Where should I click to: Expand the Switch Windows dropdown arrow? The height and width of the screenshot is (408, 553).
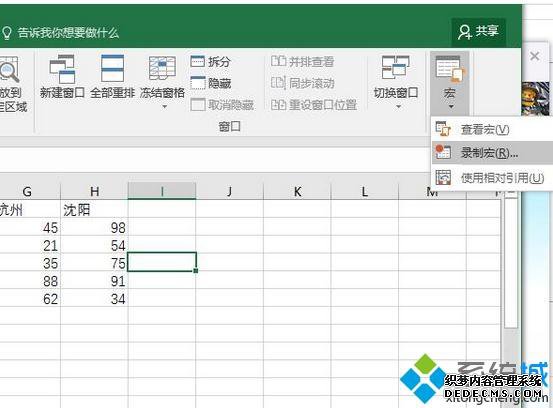[x=398, y=106]
